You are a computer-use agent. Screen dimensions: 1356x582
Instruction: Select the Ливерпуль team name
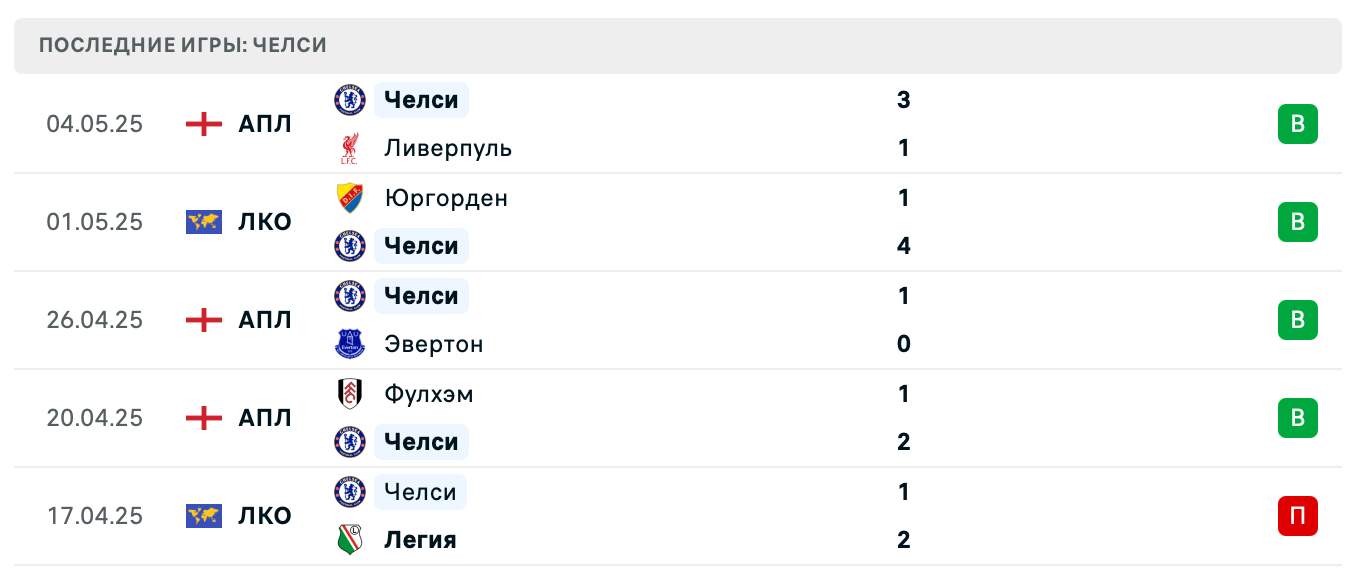(x=447, y=147)
